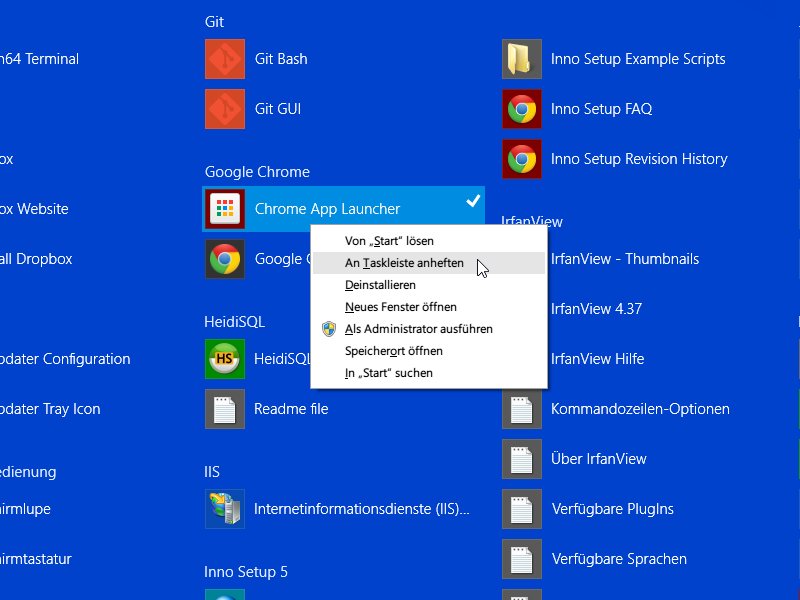Select 'Als Administrator ausführen' menu entry
Screen dimensions: 800x600
click(x=429, y=329)
